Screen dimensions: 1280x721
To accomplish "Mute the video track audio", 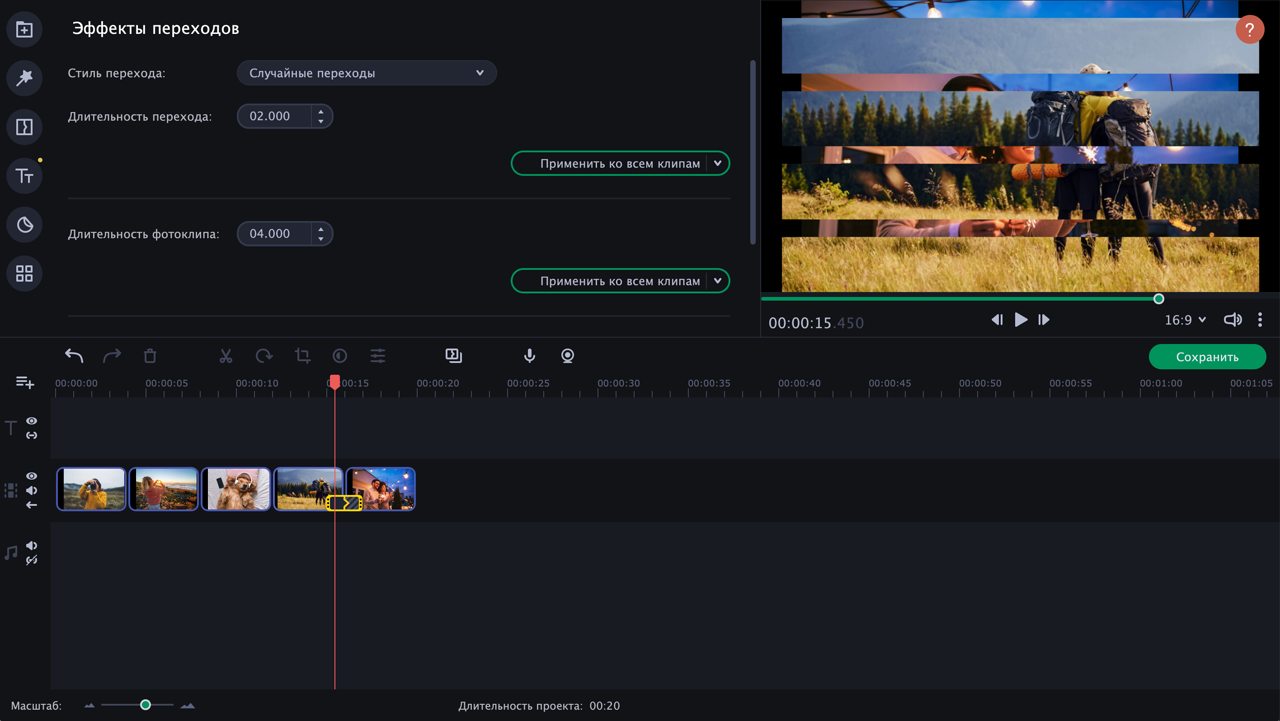I will point(32,490).
